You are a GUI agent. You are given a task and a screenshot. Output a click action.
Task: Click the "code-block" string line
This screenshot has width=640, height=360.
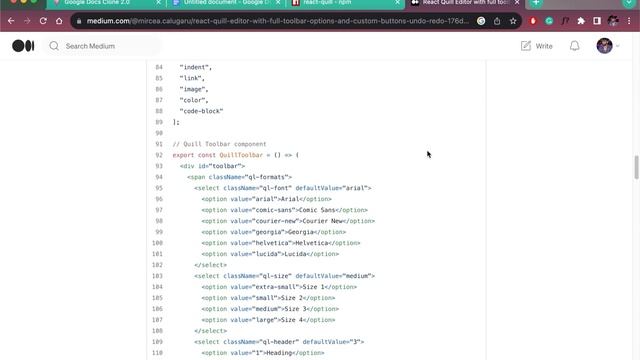[201, 111]
